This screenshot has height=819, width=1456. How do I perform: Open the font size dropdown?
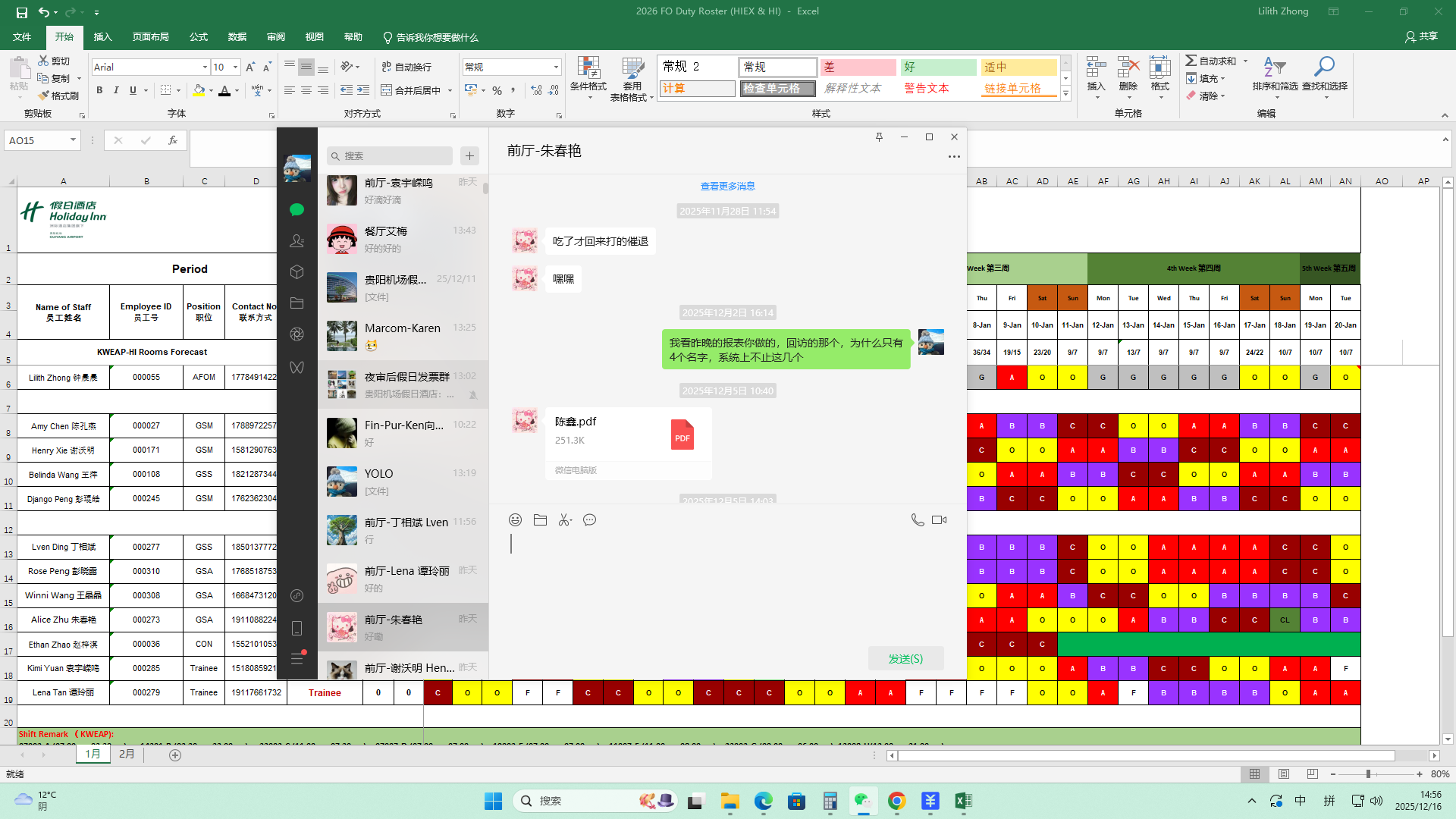[235, 67]
